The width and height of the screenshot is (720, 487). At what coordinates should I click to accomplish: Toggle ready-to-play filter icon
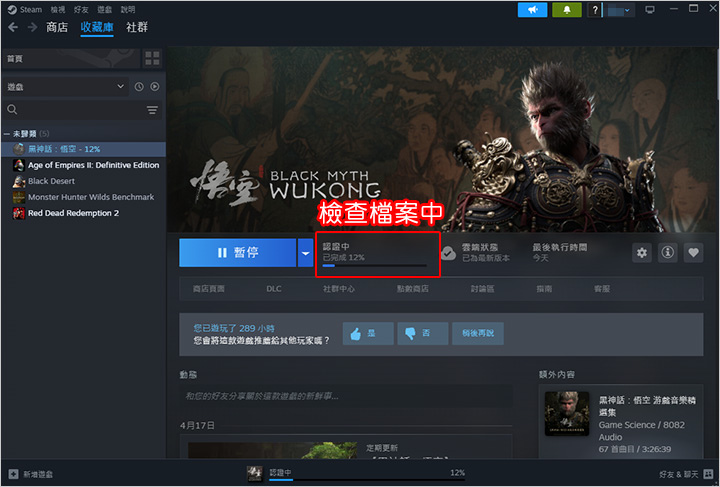155,87
